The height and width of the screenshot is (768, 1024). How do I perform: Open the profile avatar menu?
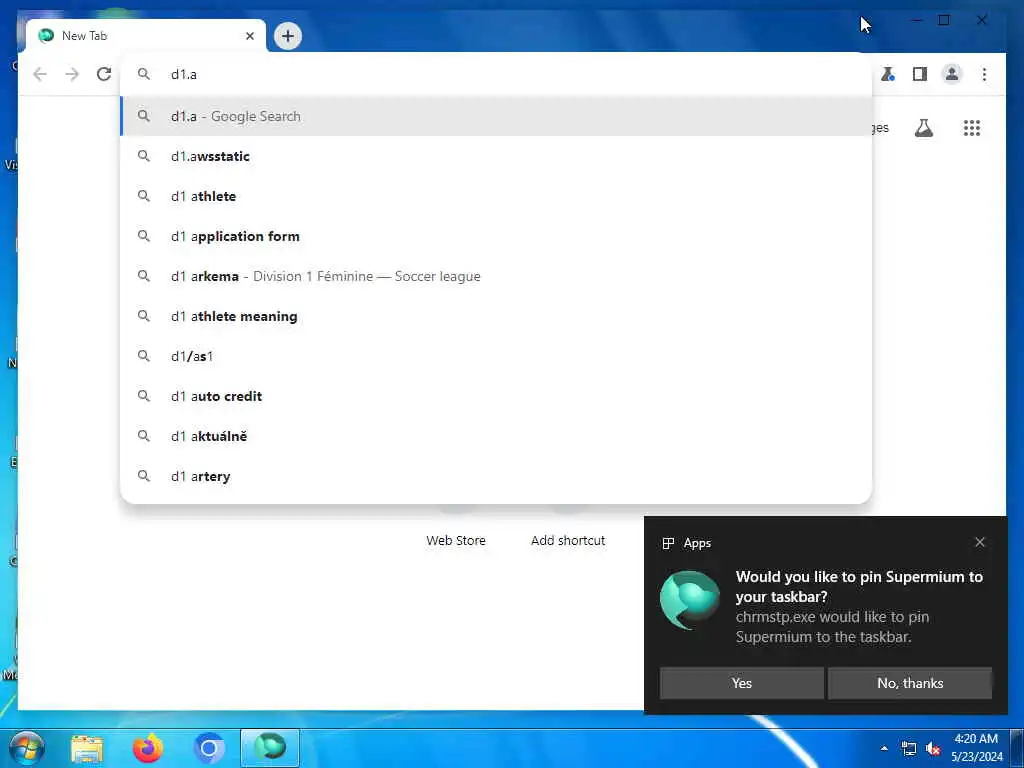pyautogui.click(x=952, y=74)
